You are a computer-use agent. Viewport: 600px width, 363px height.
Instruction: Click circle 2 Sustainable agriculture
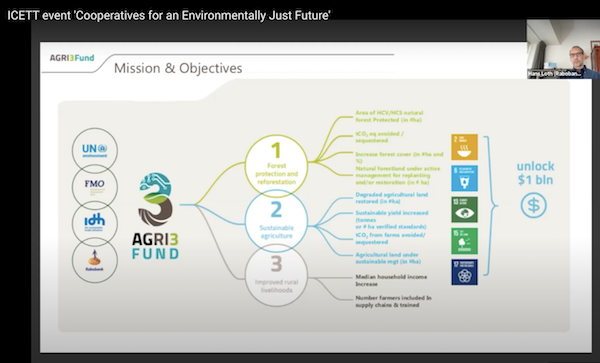coord(276,221)
